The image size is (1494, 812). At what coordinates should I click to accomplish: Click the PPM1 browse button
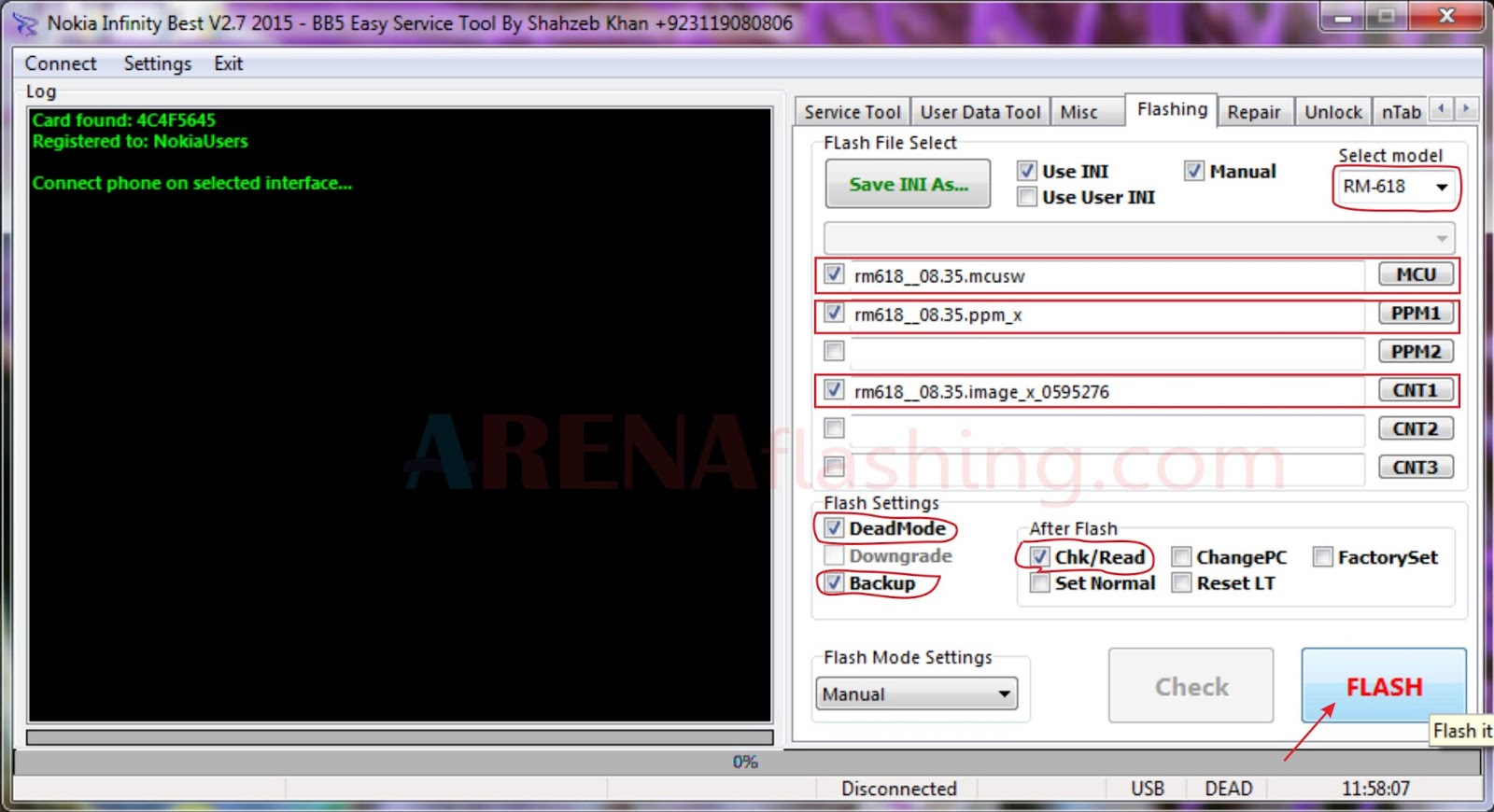click(1416, 314)
